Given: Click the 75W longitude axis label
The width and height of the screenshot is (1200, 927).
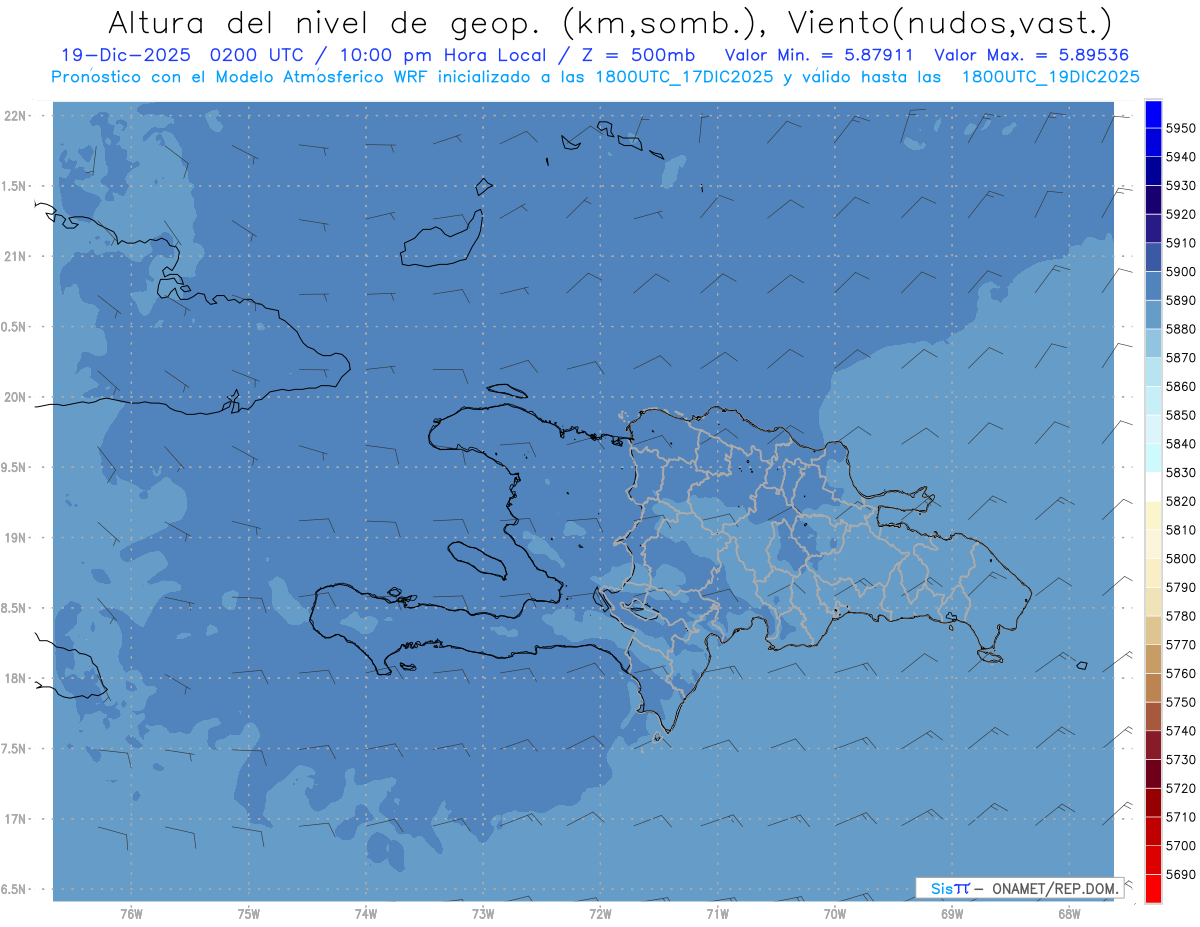Looking at the screenshot, I should [x=248, y=913].
